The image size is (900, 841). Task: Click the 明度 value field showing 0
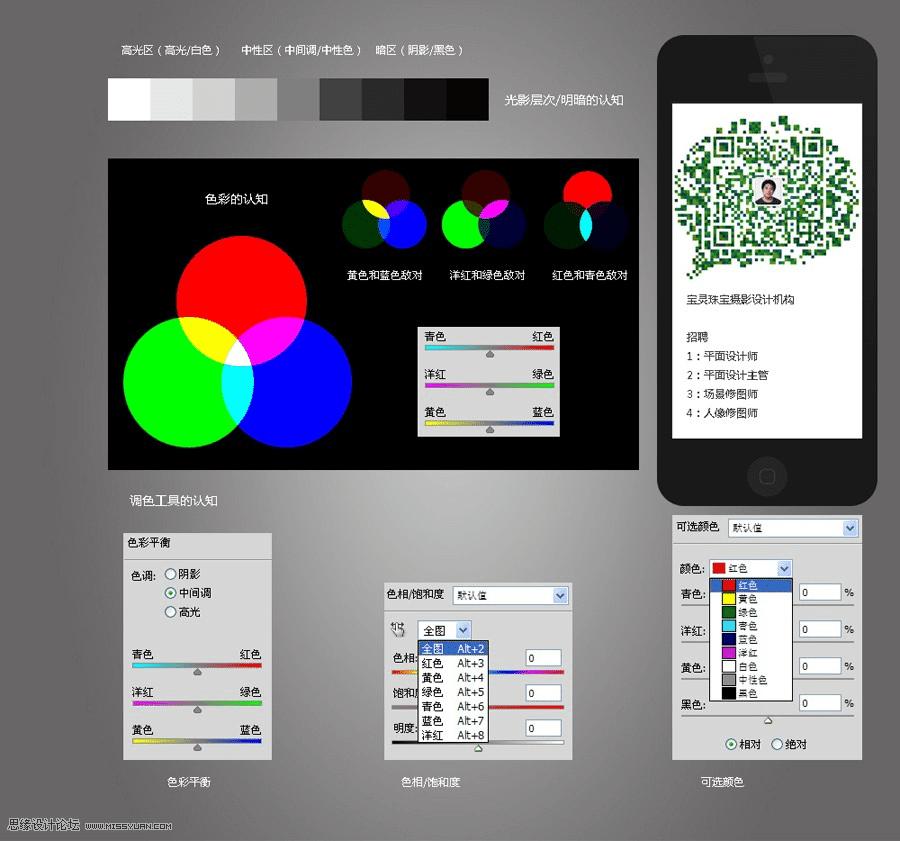click(x=543, y=728)
